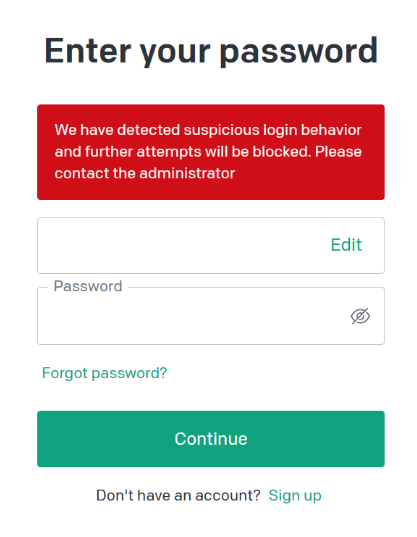Place the cursor in the password text box
This screenshot has height=537, width=417.
[x=211, y=316]
